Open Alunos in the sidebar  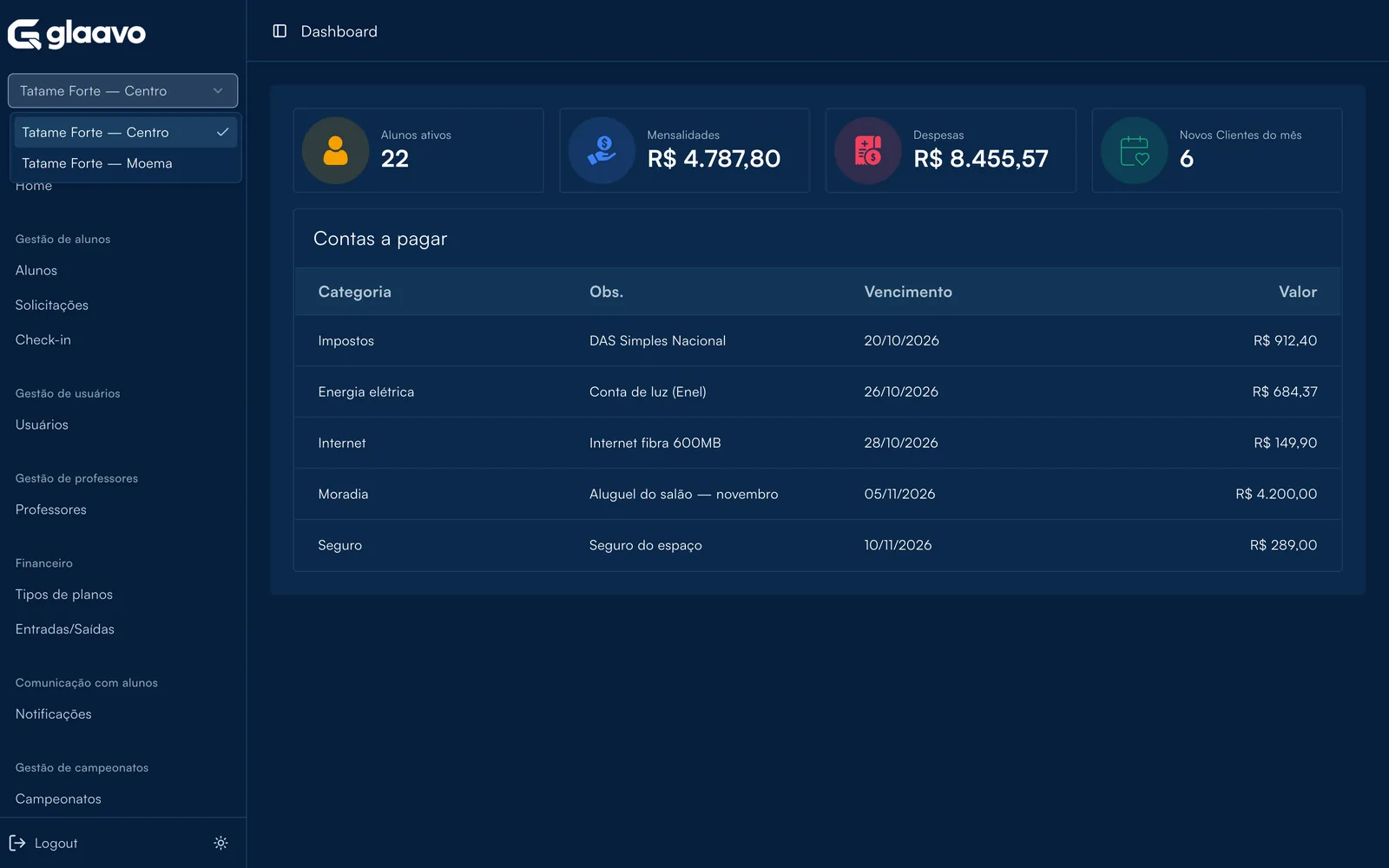coord(36,270)
